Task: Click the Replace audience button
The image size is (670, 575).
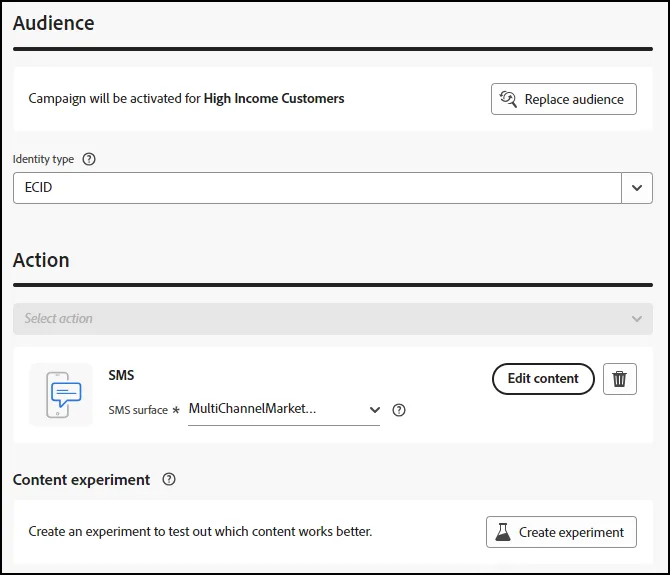Action: (x=564, y=99)
